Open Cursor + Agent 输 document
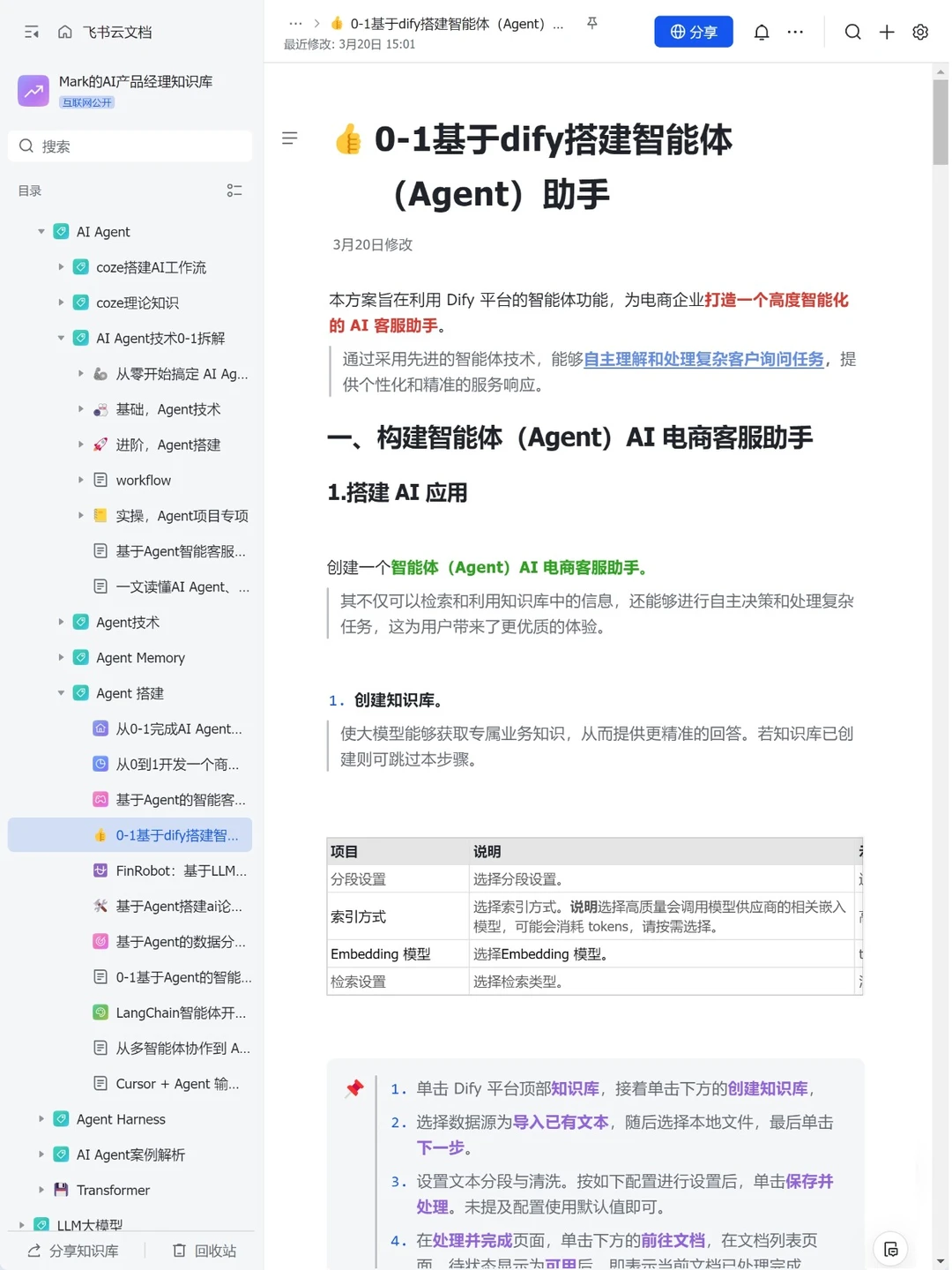The width and height of the screenshot is (952, 1270). 177,1084
